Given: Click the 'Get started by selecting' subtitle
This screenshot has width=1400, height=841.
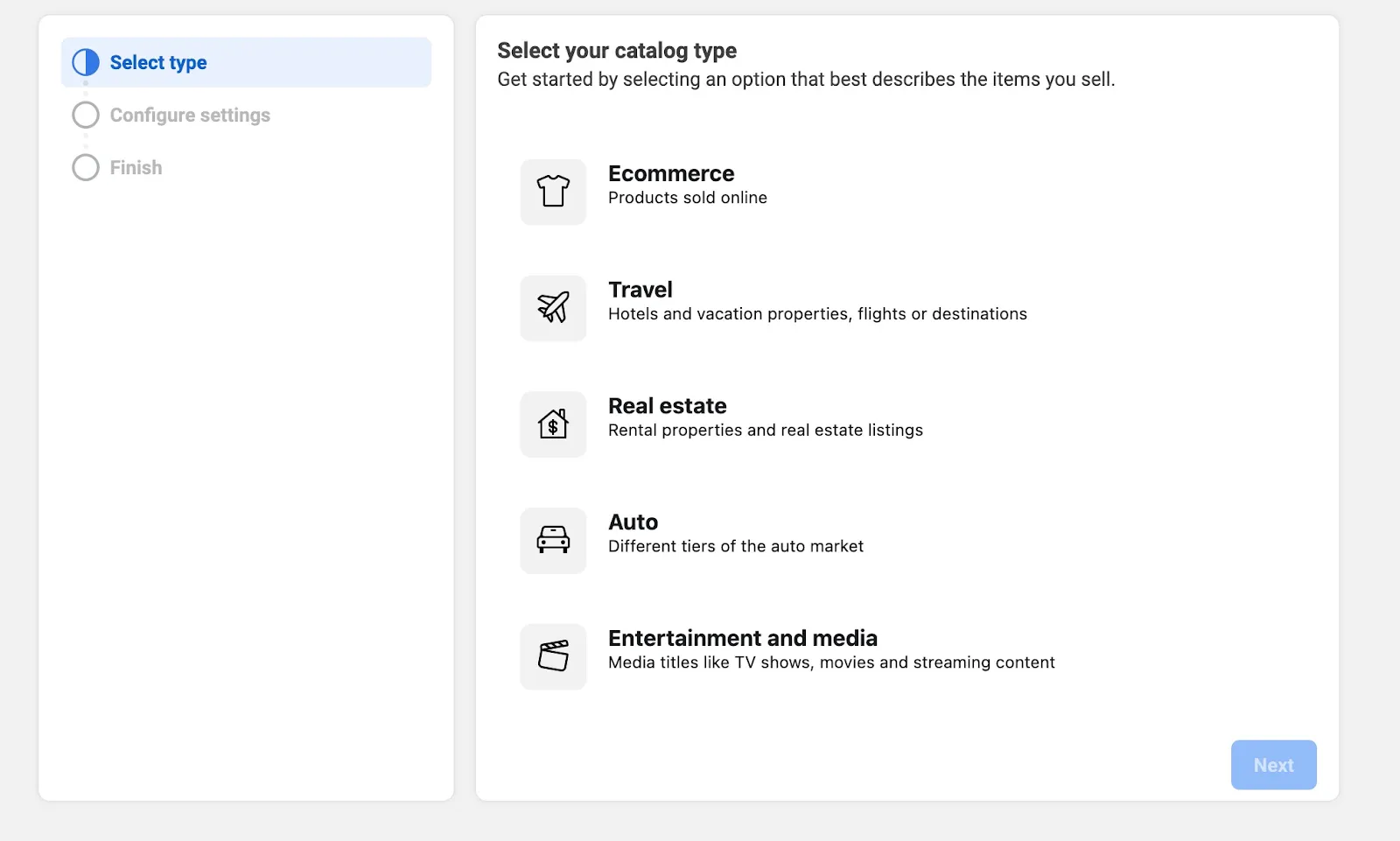Looking at the screenshot, I should (806, 80).
